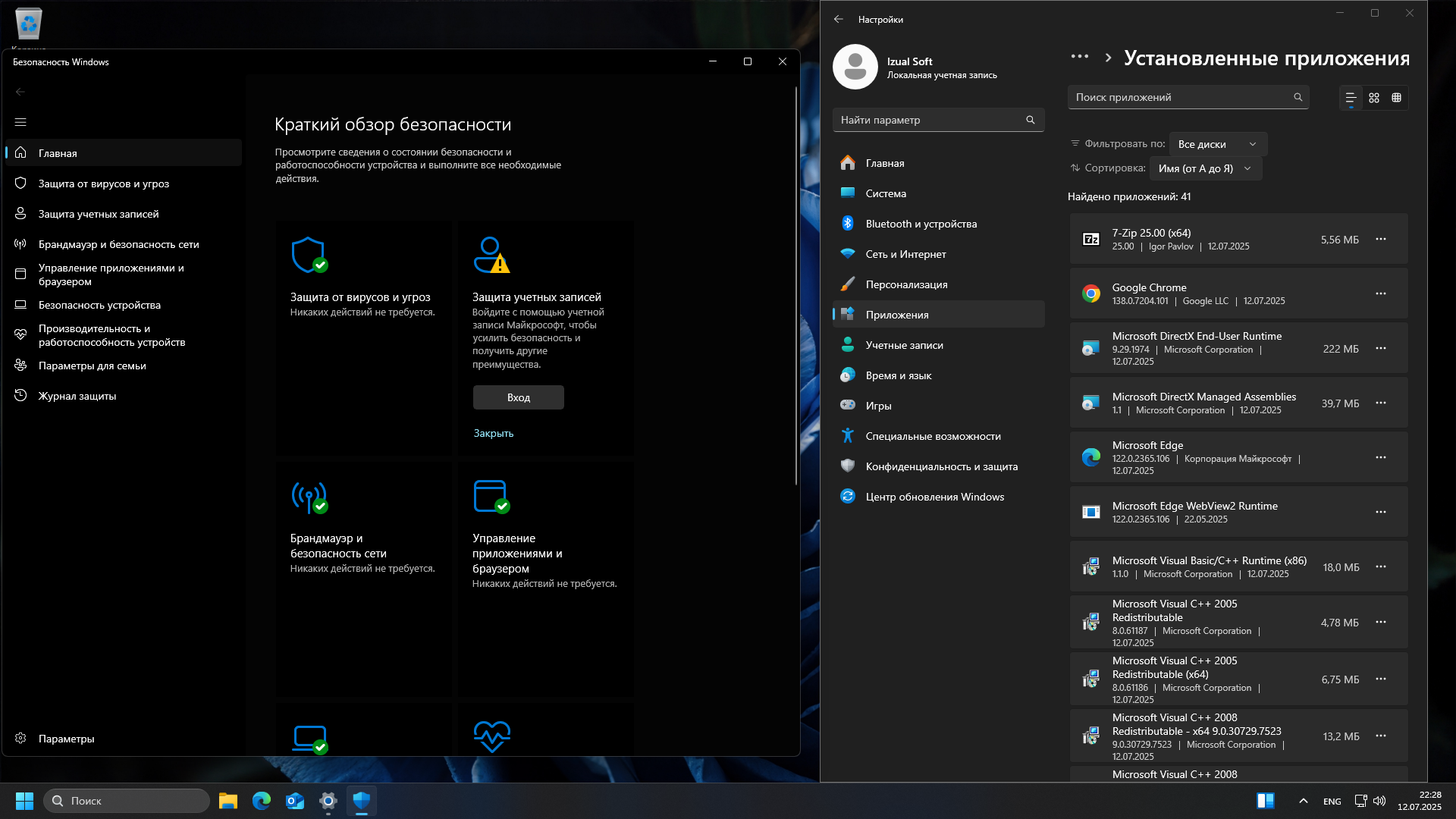Screen dimensions: 1456x819
Task: Open the volume icon in system tray
Action: (1379, 801)
